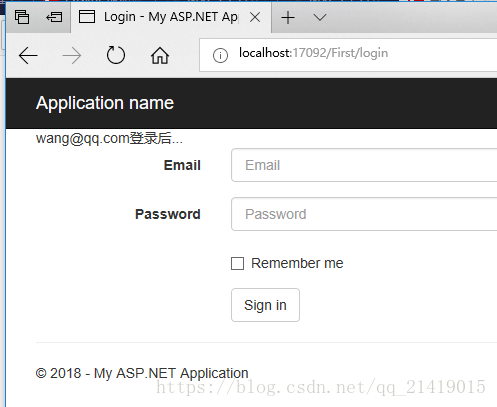
Task: Enable the Remember me checkbox
Action: [x=237, y=263]
